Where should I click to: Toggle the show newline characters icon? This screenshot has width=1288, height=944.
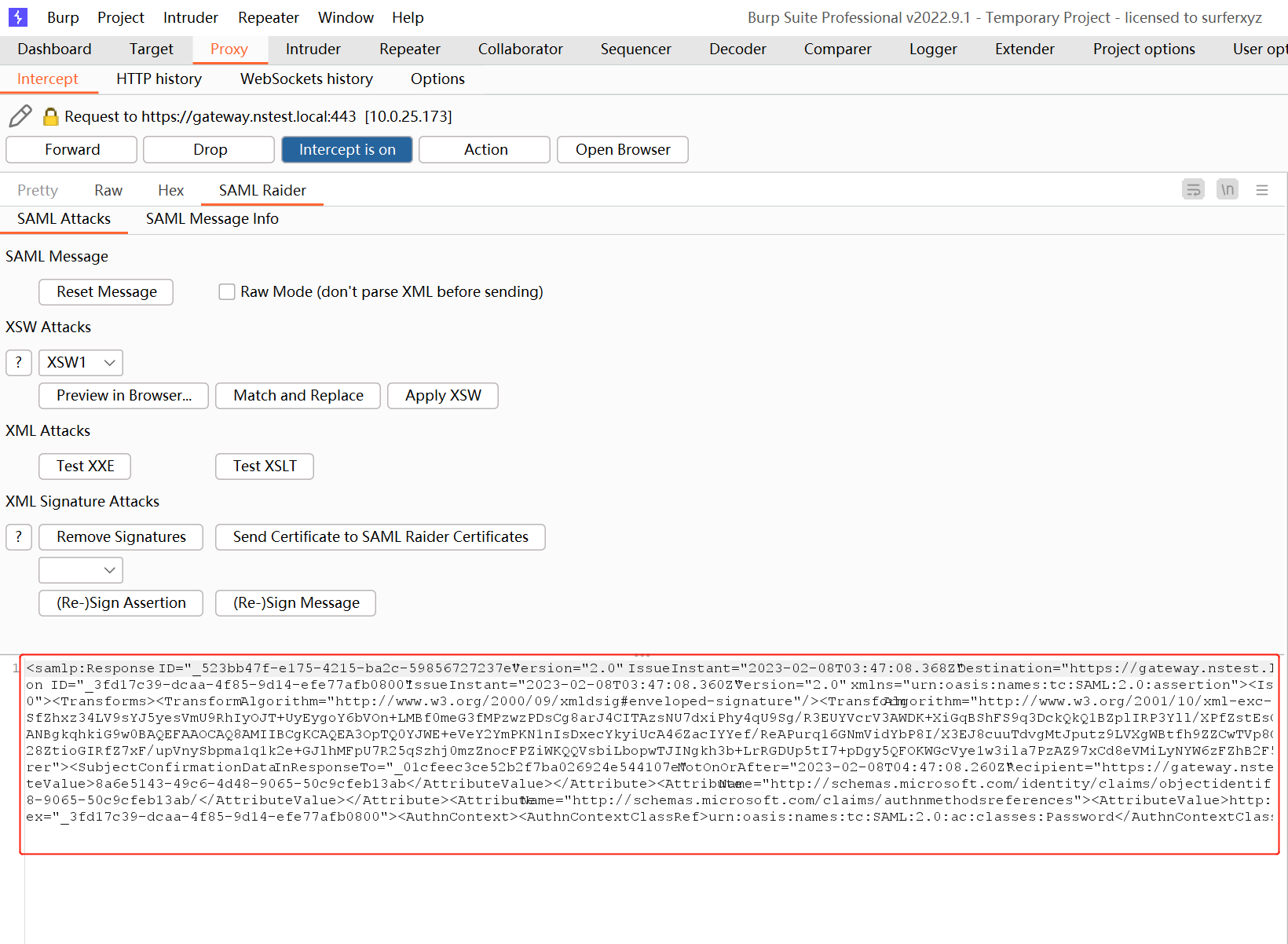click(x=1227, y=189)
